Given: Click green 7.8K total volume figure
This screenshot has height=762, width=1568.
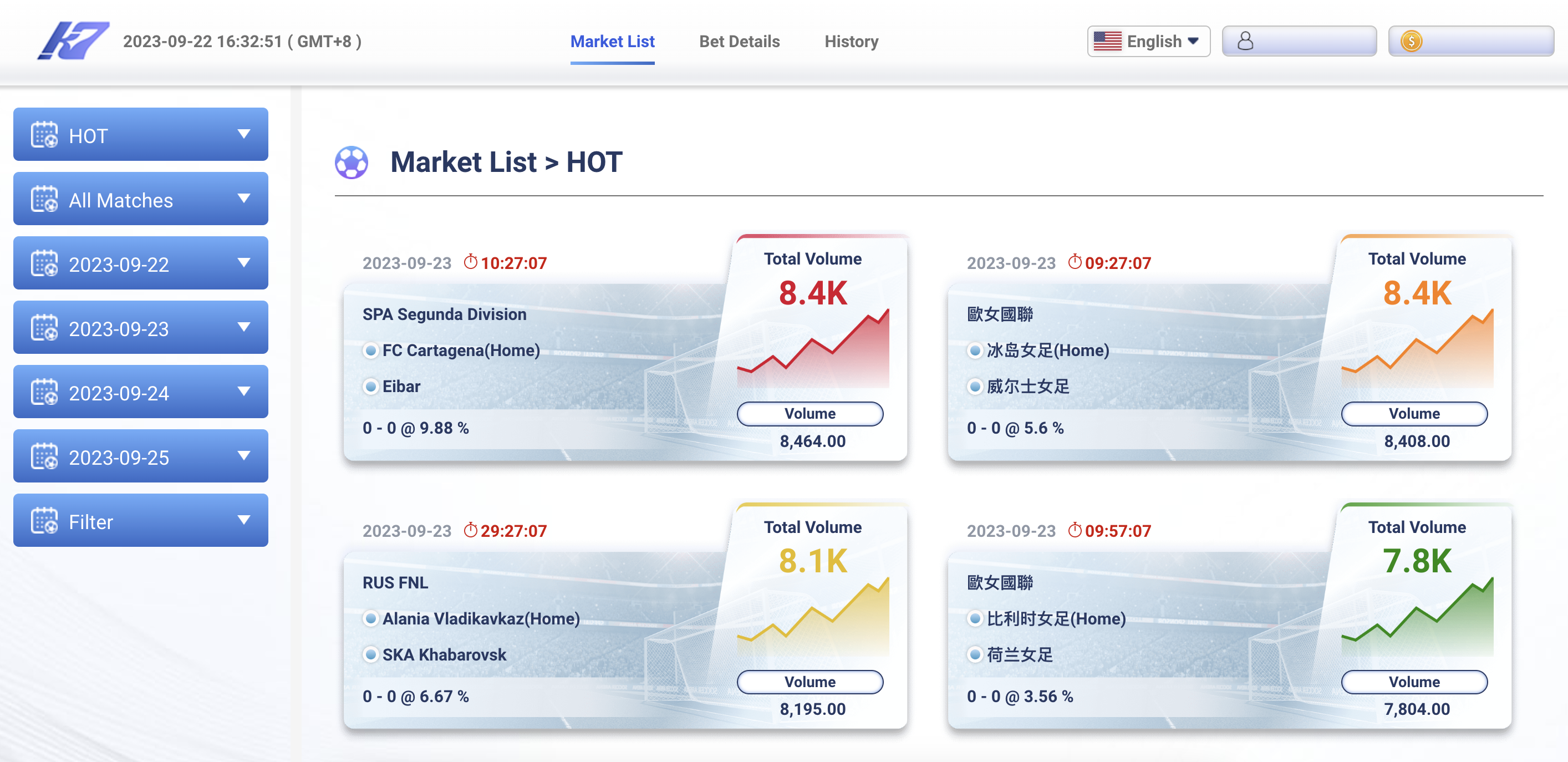Looking at the screenshot, I should point(1417,561).
